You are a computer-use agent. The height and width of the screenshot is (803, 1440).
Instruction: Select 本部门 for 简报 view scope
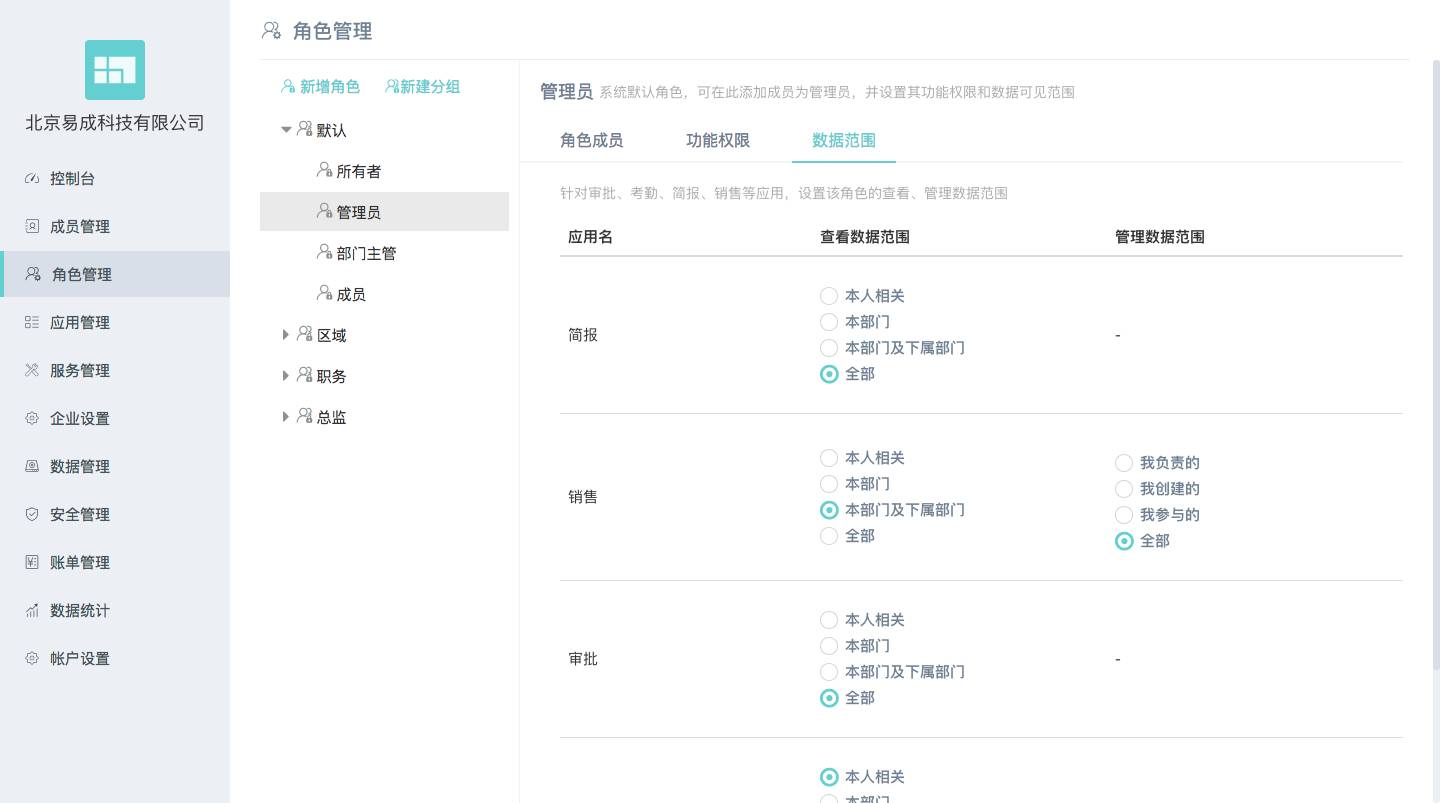point(829,322)
